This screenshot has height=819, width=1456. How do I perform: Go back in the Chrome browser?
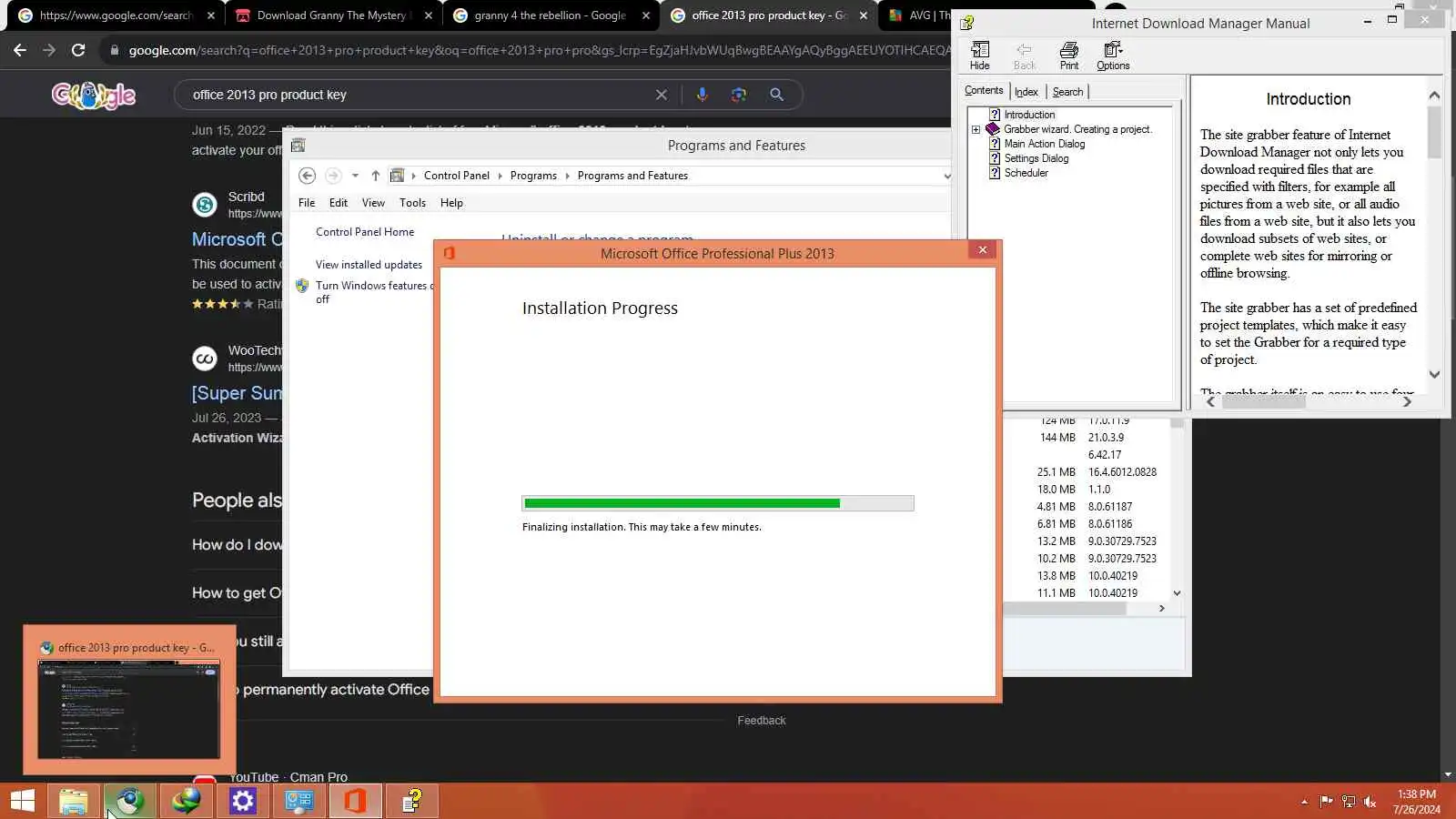click(20, 50)
